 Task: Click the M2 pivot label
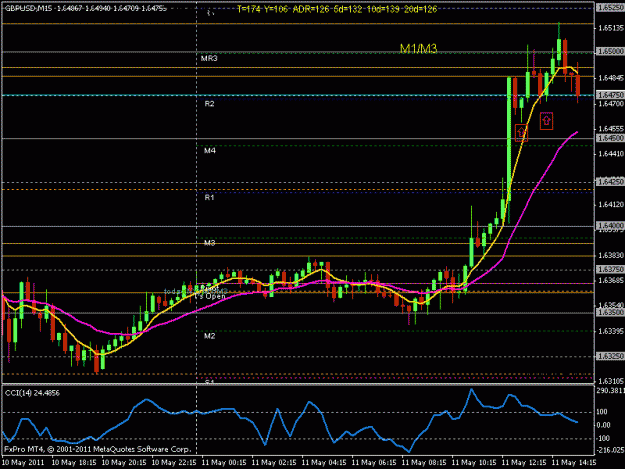coord(210,336)
